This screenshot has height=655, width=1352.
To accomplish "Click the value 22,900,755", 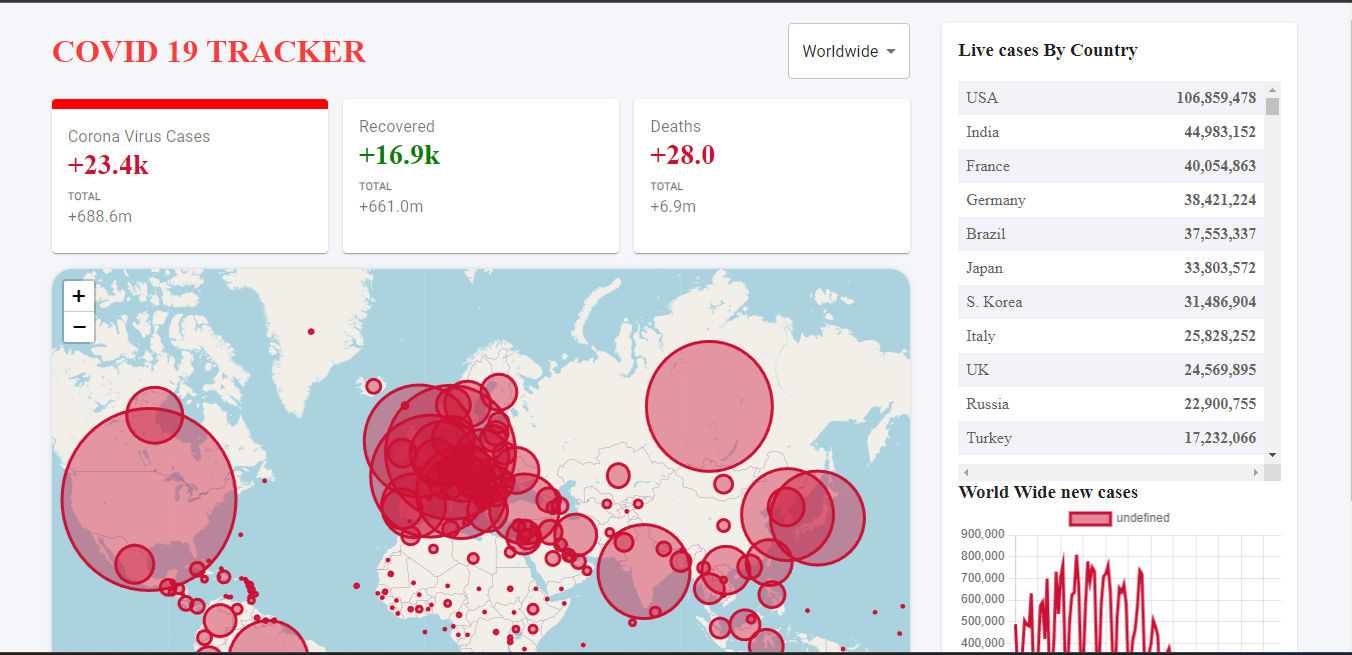I will (1220, 404).
